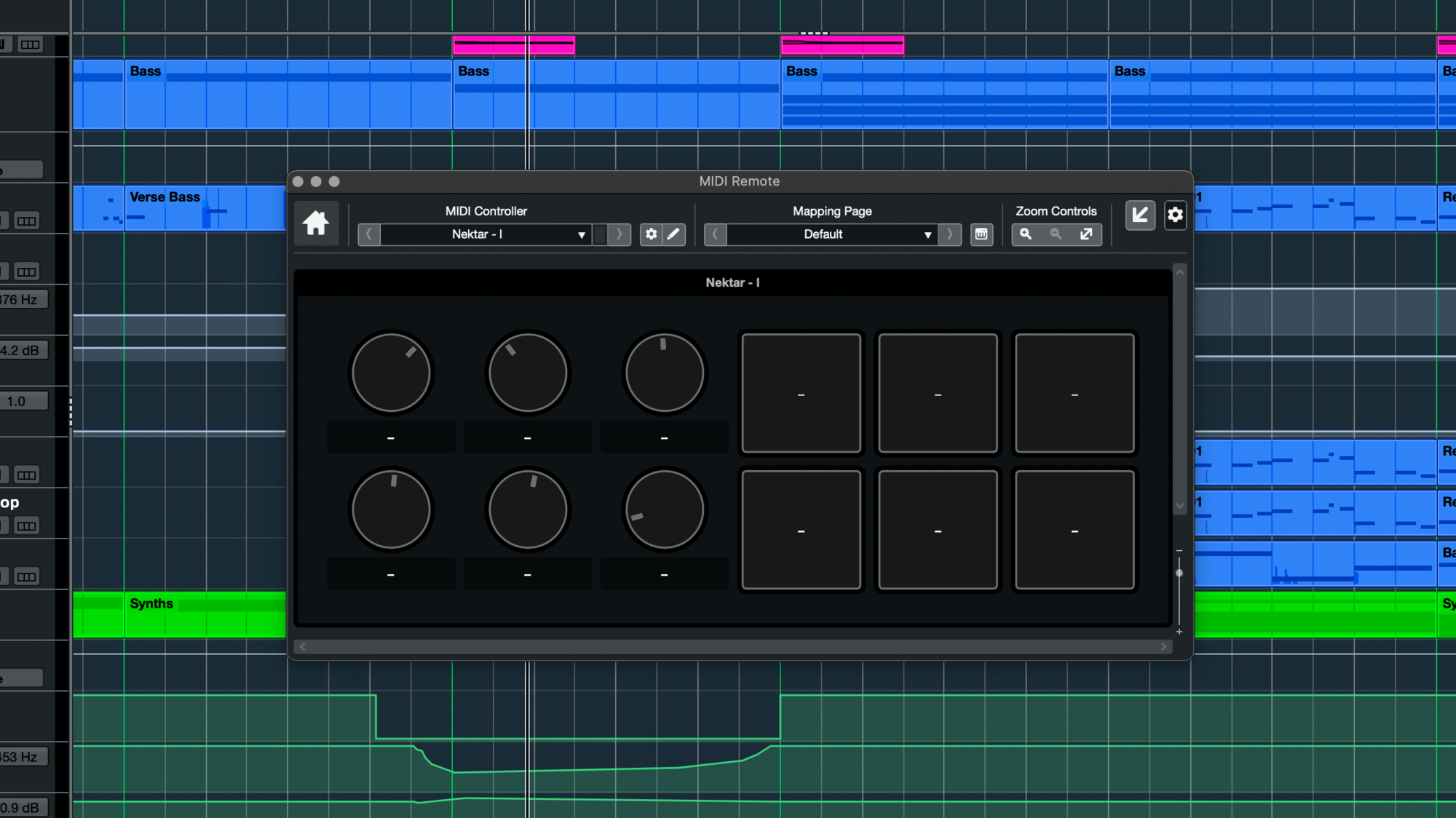1456x818 pixels.
Task: Click the diagonal arrow icon beside Zoom Controls
Action: click(x=1140, y=215)
